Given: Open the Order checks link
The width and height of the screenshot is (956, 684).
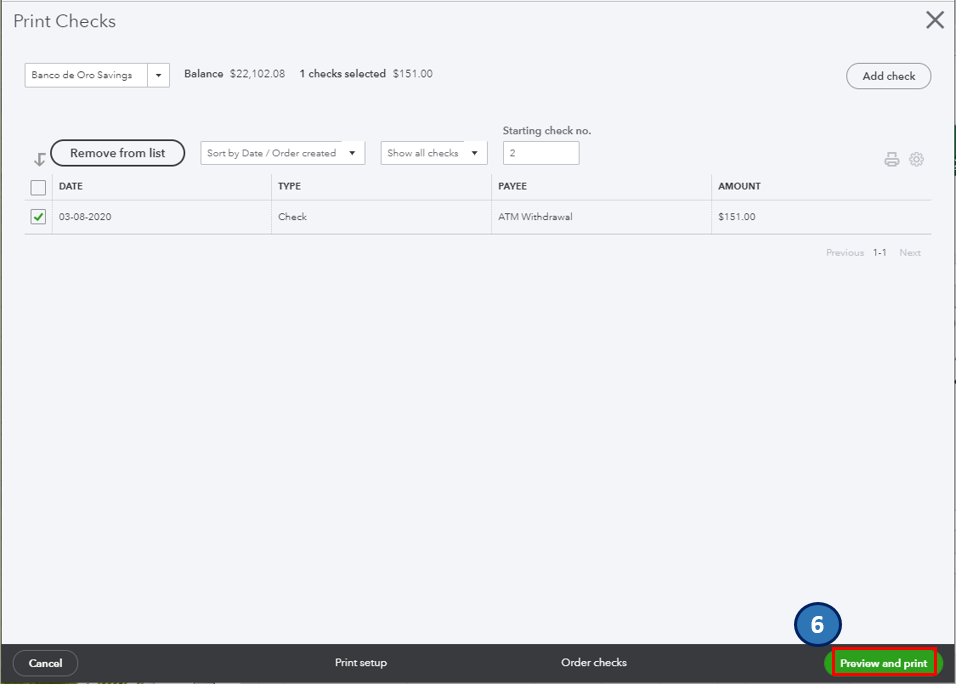Looking at the screenshot, I should click(x=594, y=663).
